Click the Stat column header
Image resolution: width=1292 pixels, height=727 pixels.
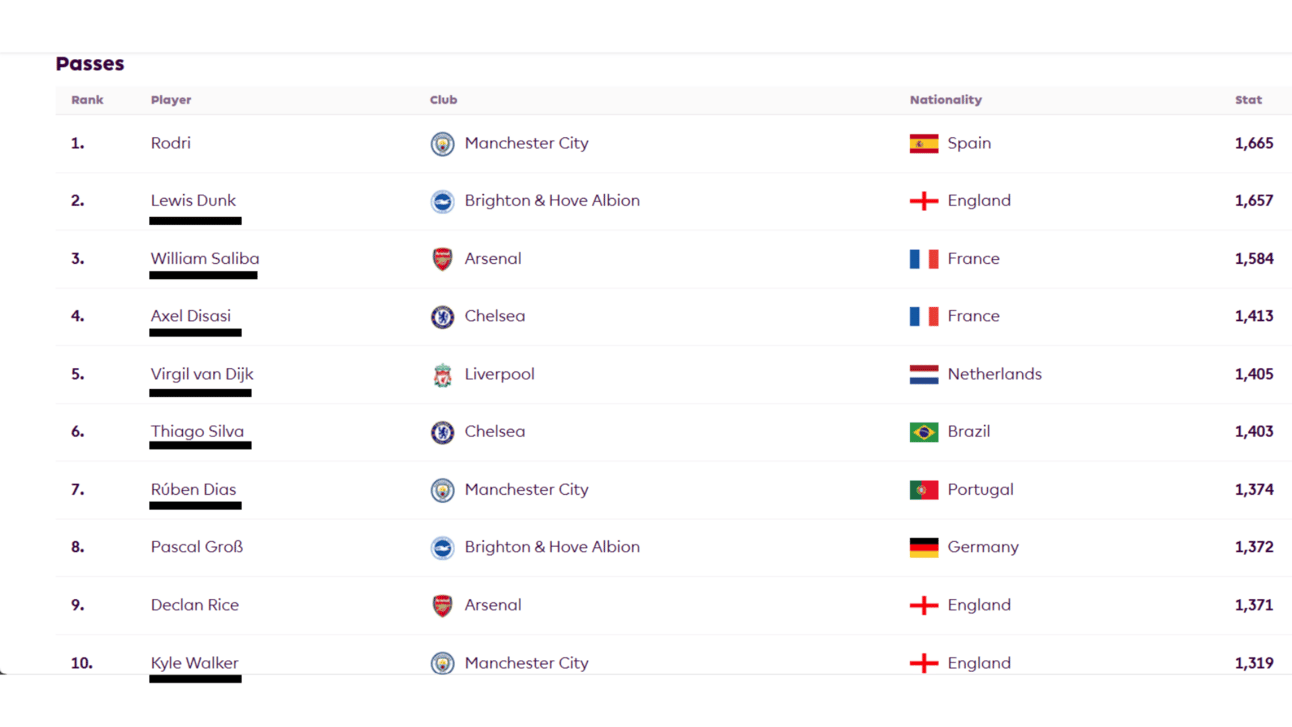click(1248, 100)
